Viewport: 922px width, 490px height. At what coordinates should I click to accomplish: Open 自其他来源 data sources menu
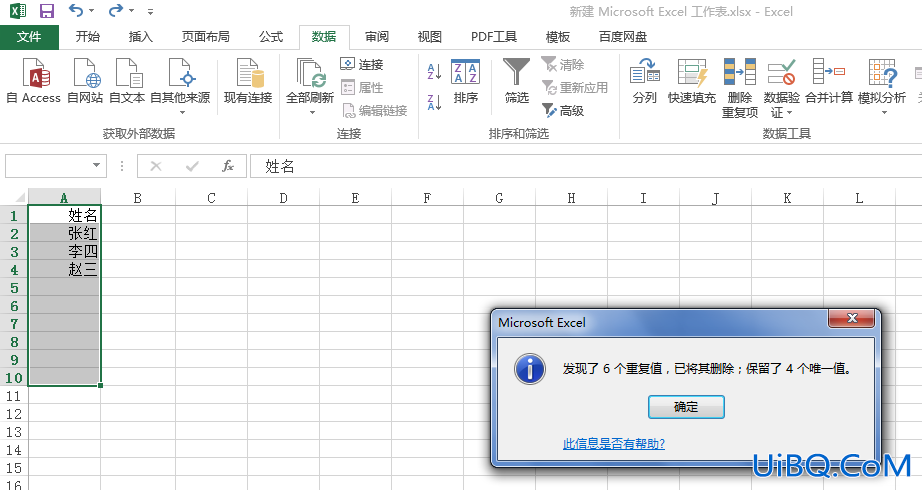coord(180,85)
